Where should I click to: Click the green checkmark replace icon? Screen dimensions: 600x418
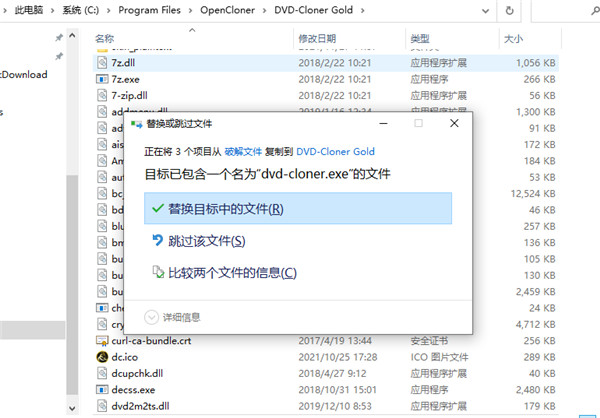(158, 208)
